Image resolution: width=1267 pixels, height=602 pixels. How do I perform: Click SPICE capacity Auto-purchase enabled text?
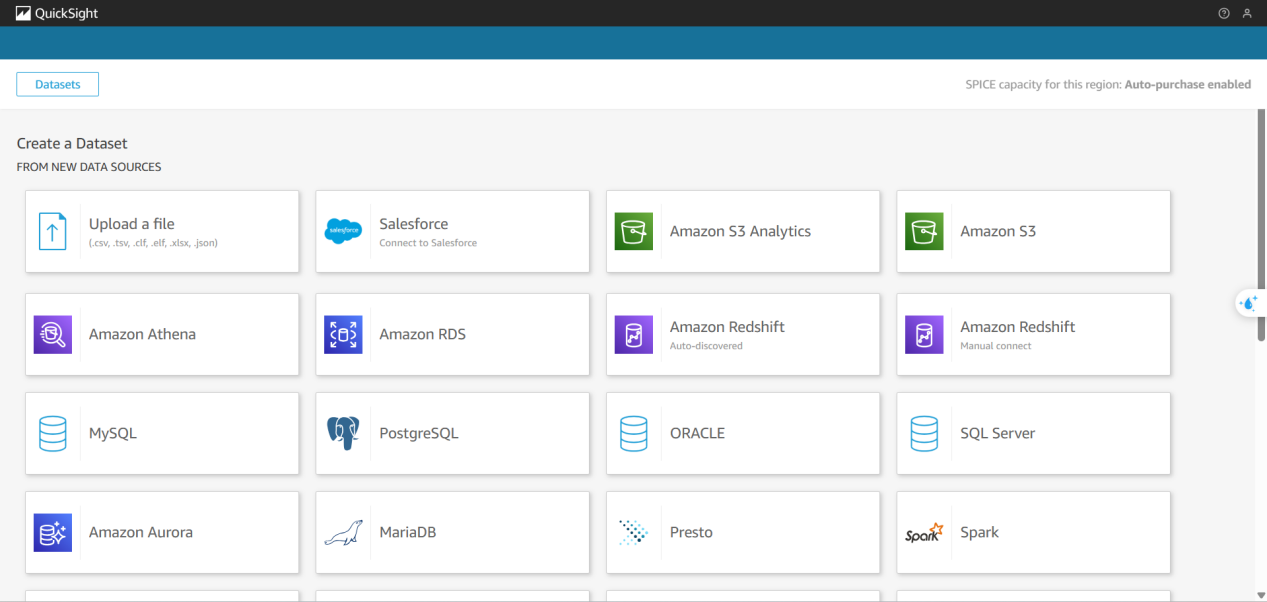1108,84
